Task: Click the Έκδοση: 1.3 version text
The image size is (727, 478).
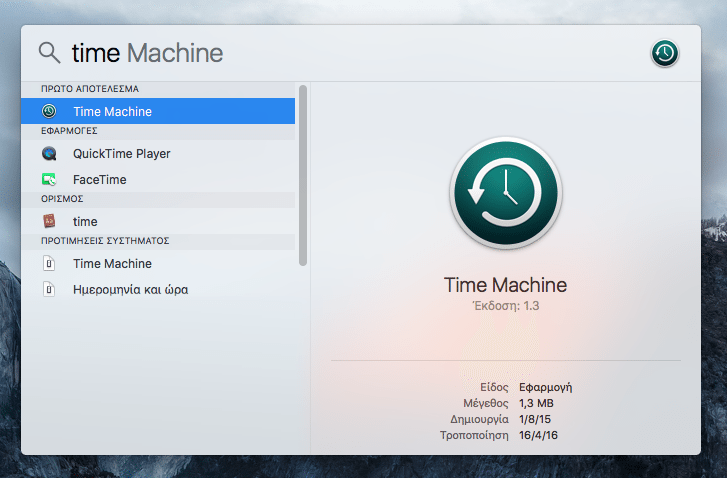Action: point(506,306)
